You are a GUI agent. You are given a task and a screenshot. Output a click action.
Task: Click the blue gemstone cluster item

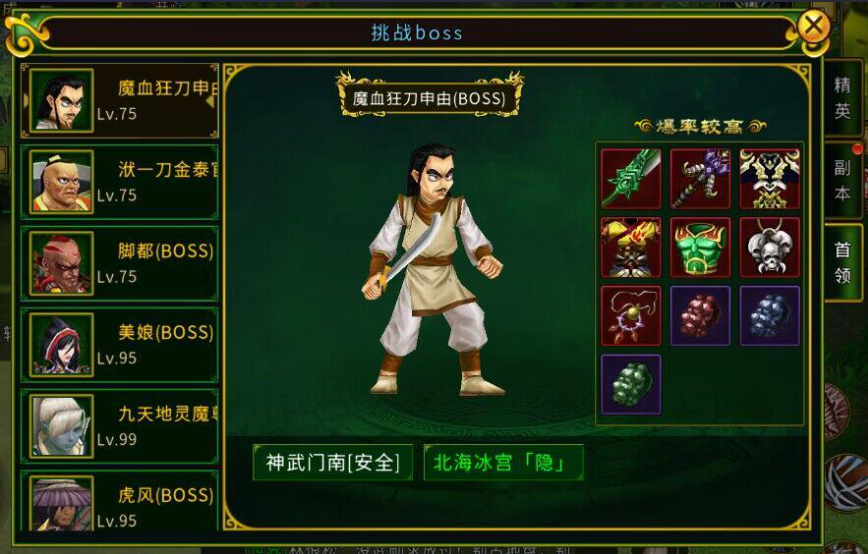click(769, 316)
